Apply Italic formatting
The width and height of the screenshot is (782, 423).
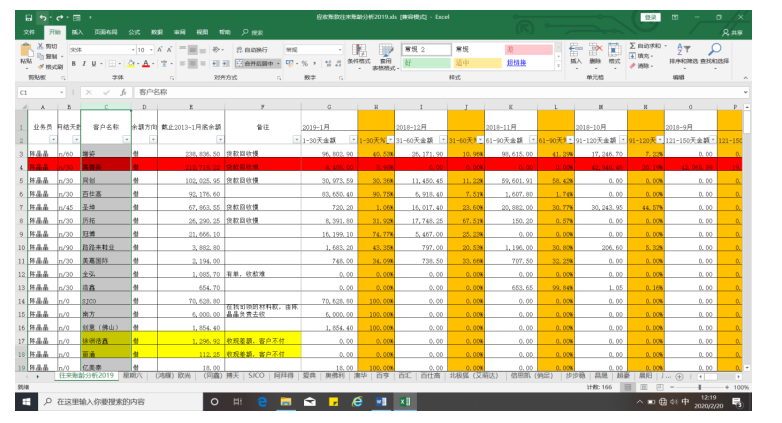84,64
